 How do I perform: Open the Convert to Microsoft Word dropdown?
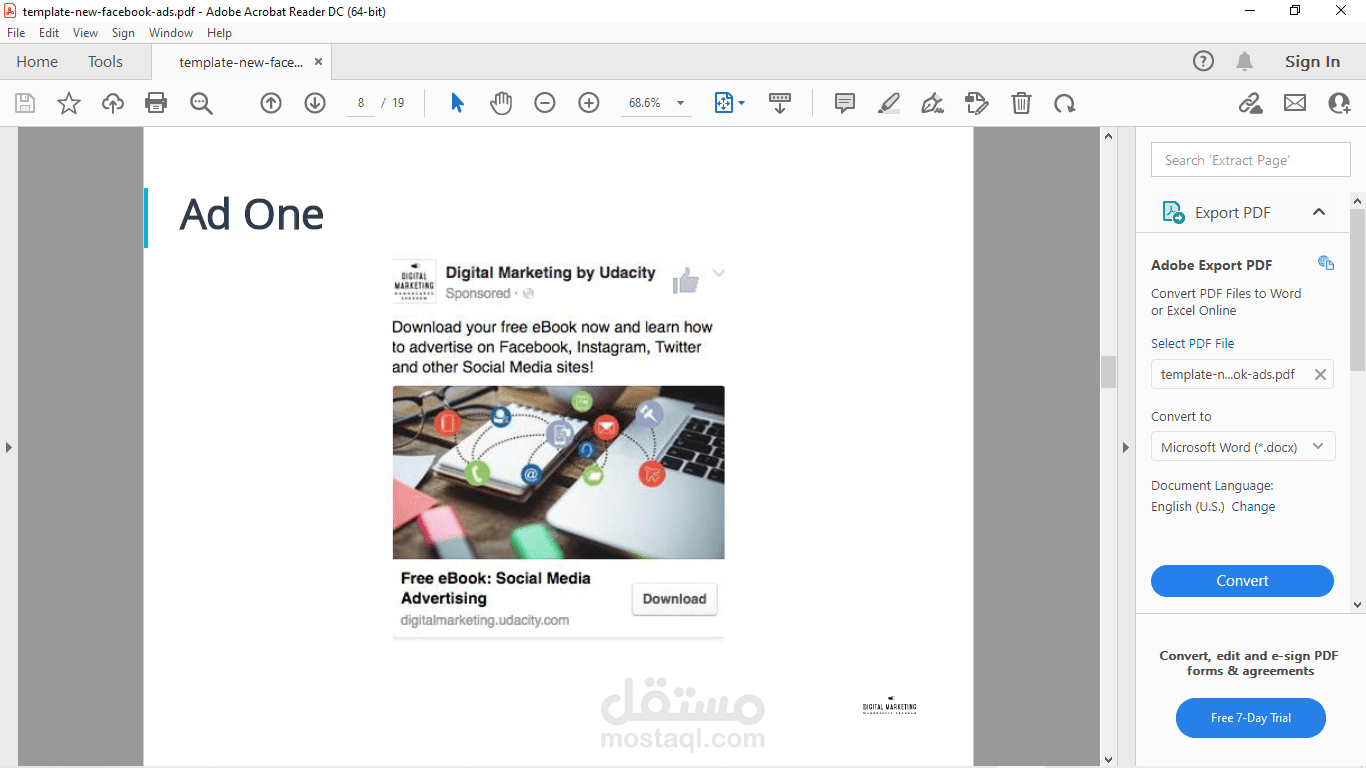click(x=1242, y=447)
